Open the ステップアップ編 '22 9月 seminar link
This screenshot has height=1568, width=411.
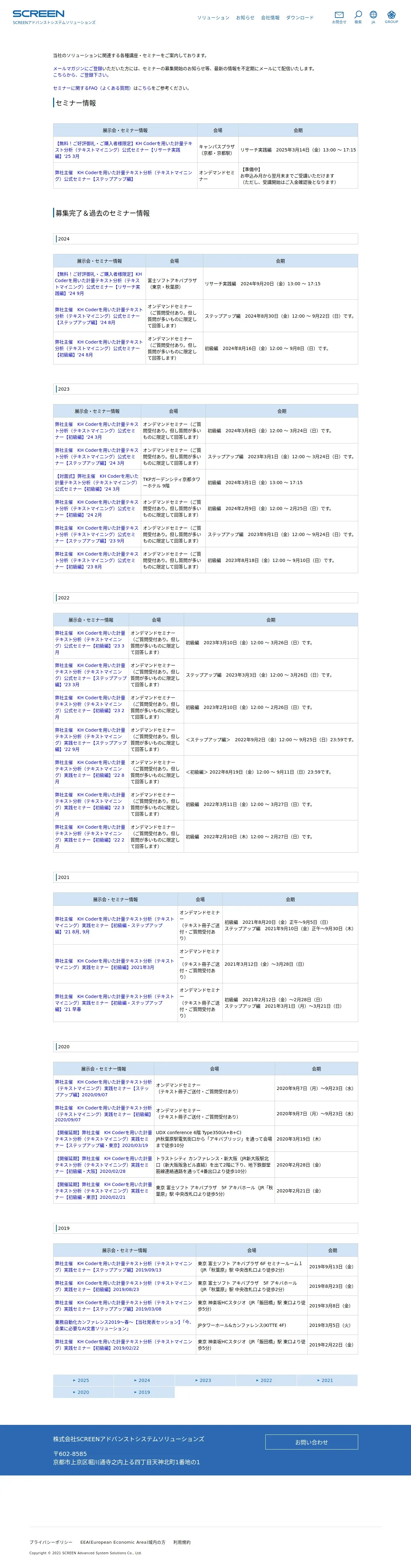pyautogui.click(x=90, y=740)
